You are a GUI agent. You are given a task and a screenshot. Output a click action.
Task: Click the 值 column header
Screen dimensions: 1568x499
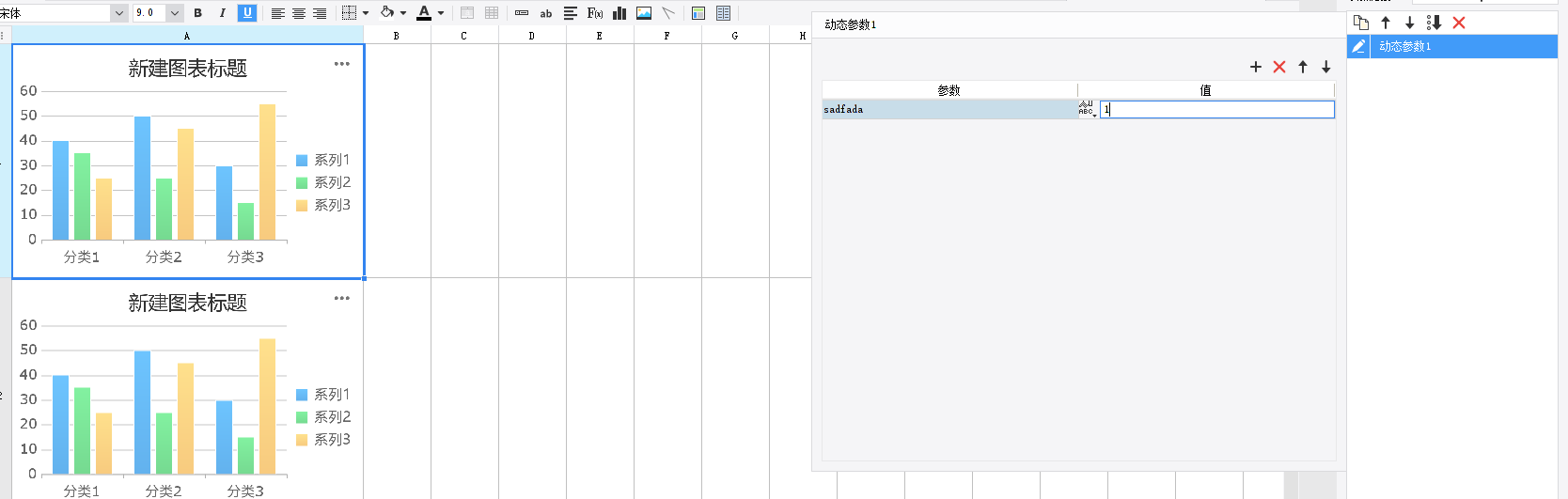(1205, 90)
